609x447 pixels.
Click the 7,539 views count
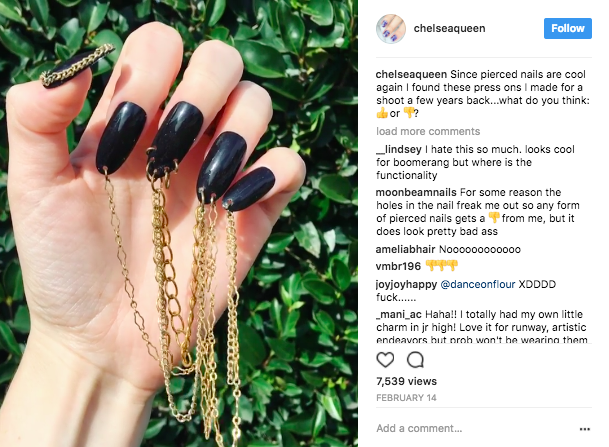pyautogui.click(x=406, y=381)
